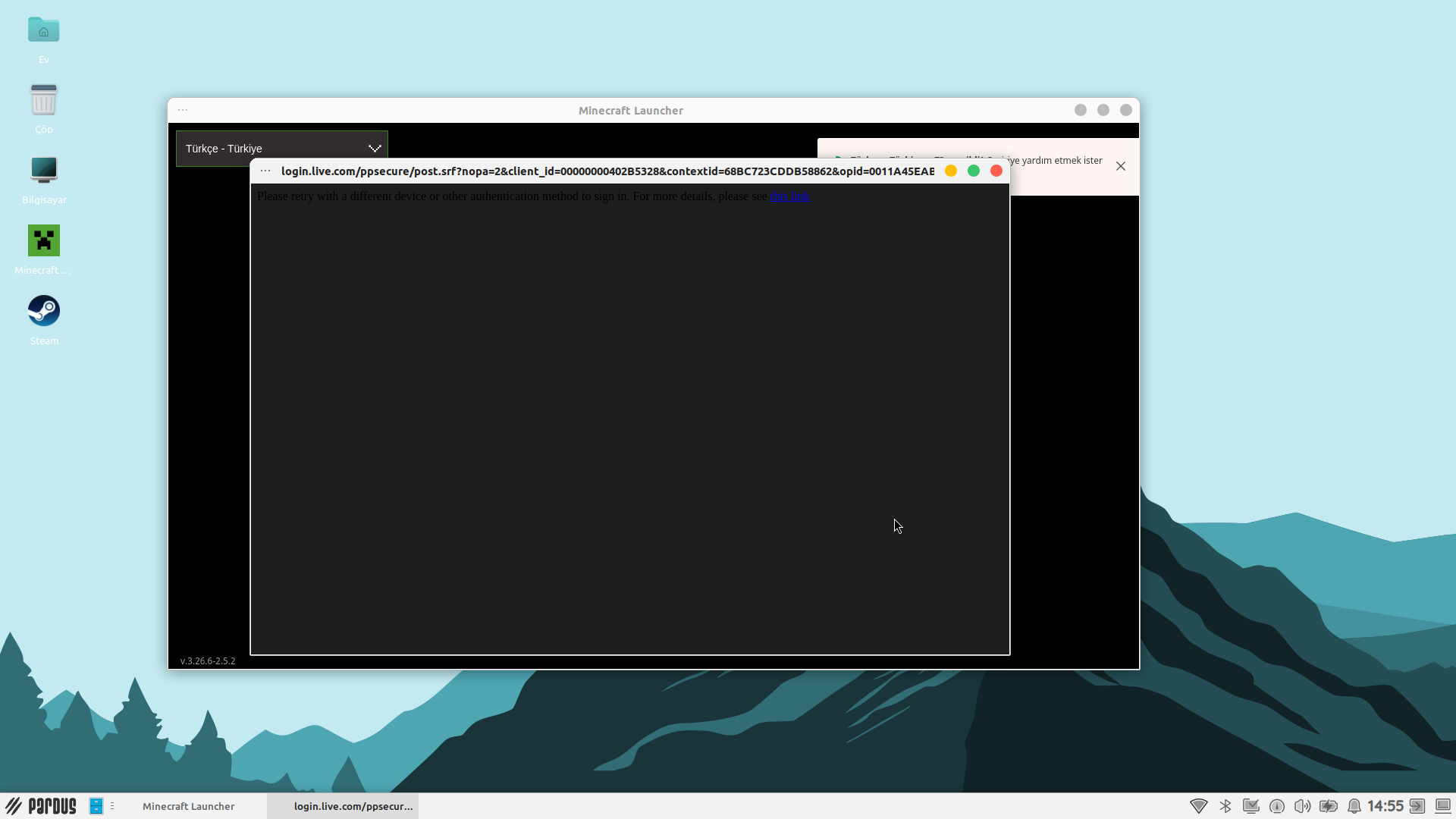Screen dimensions: 1456x819
Task: Open the Steam desktop icon
Action: point(44,312)
